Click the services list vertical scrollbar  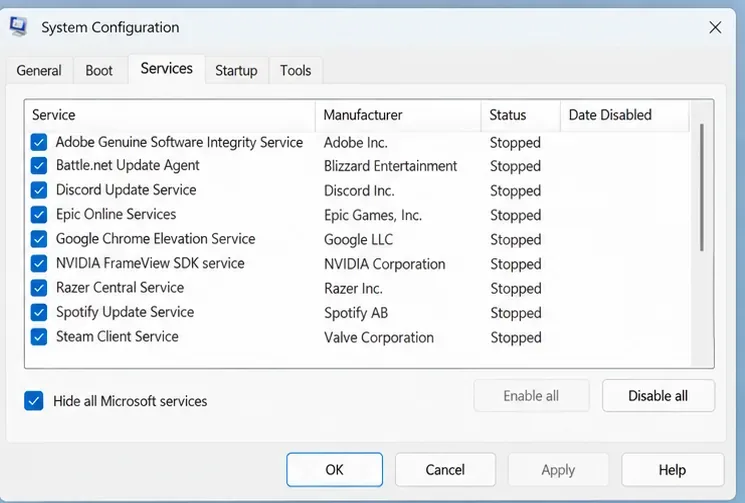tap(702, 187)
